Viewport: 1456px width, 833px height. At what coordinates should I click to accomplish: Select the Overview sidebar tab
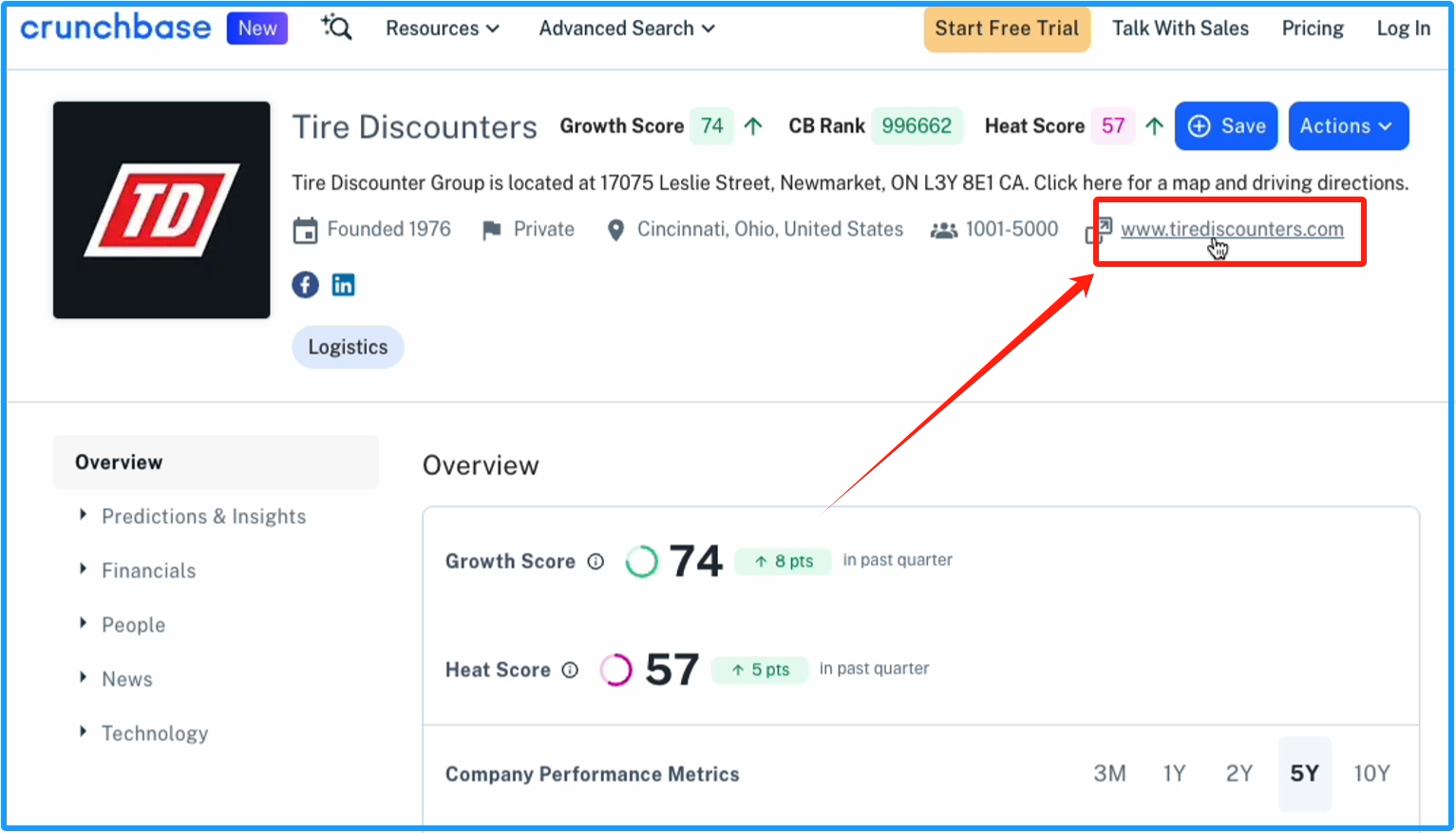pos(216,463)
